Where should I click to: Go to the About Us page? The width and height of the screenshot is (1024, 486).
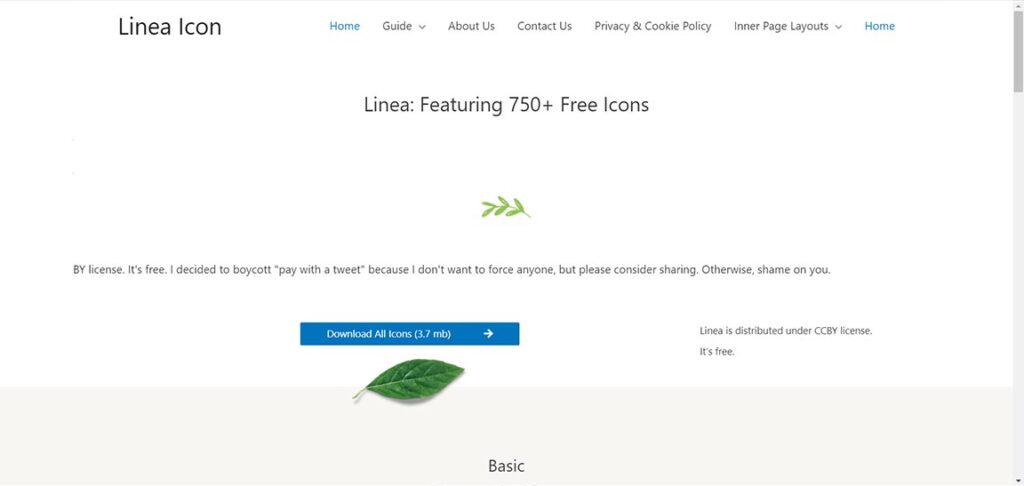pyautogui.click(x=471, y=26)
